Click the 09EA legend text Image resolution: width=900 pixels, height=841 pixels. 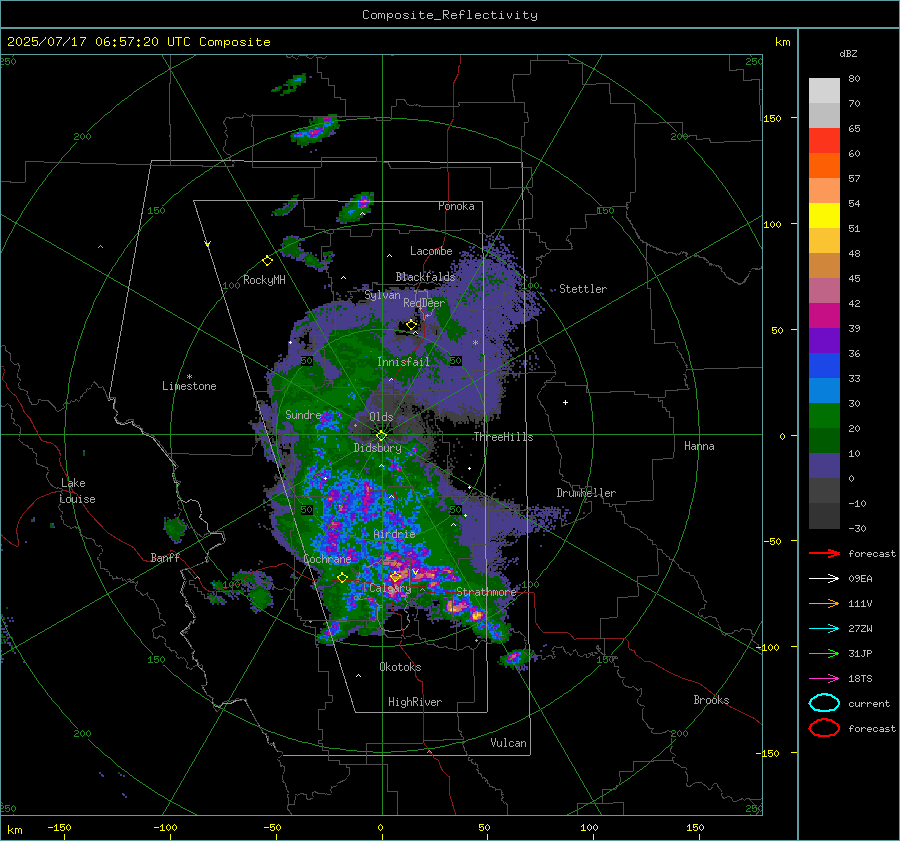[860, 579]
